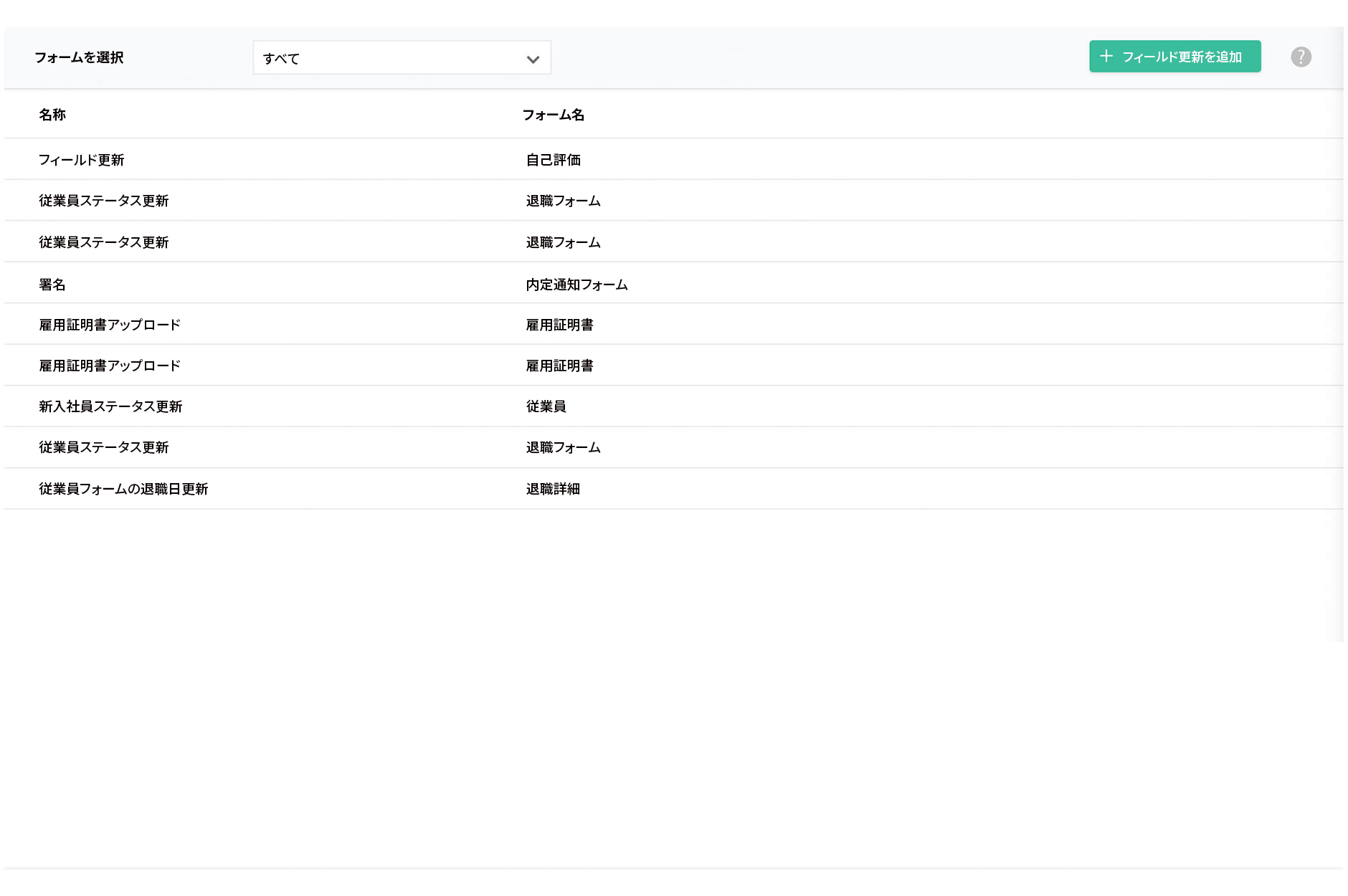1348x896 pixels.
Task: Select the third 従業員ステータス更新 row
Action: tap(104, 447)
